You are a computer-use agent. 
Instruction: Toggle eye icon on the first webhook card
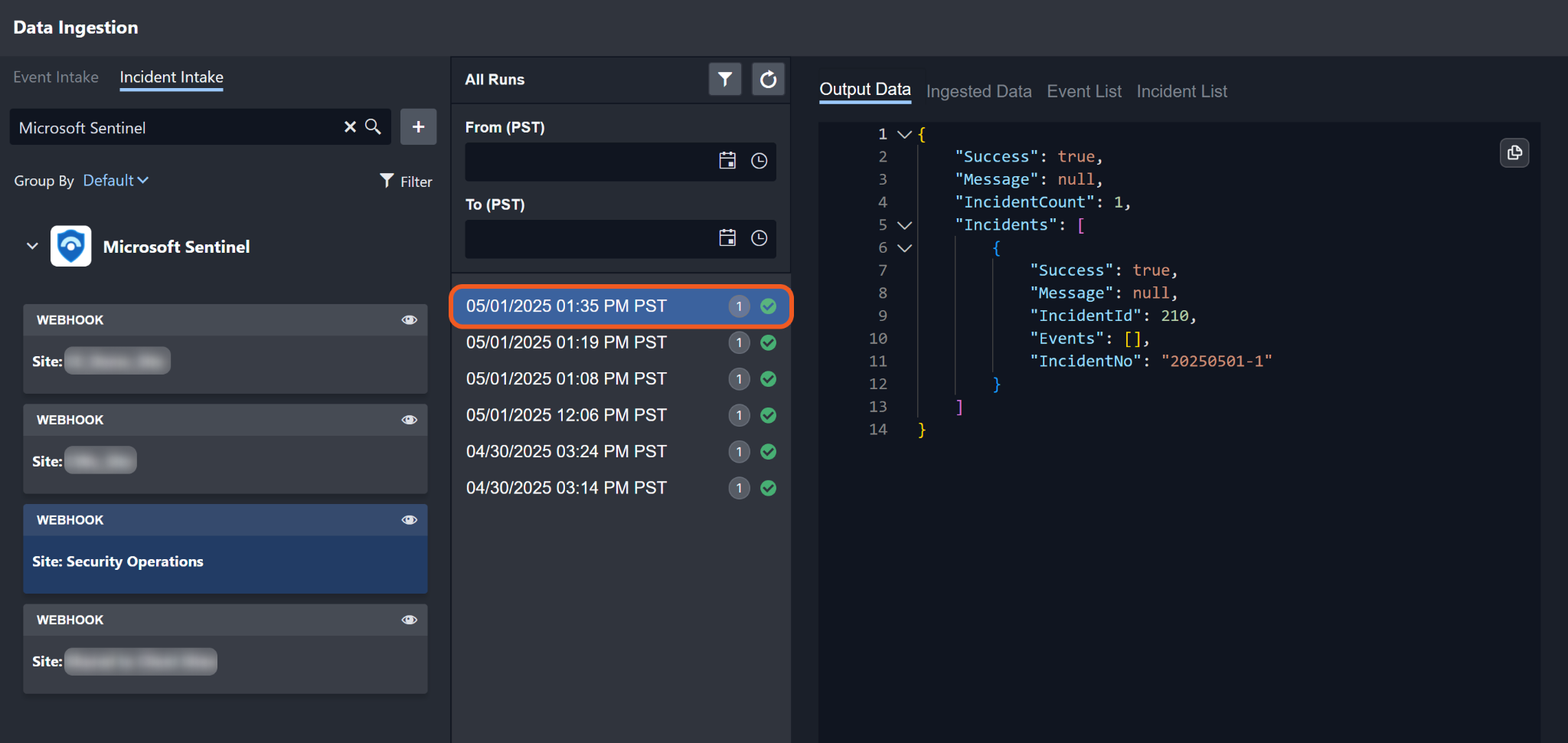tap(410, 320)
